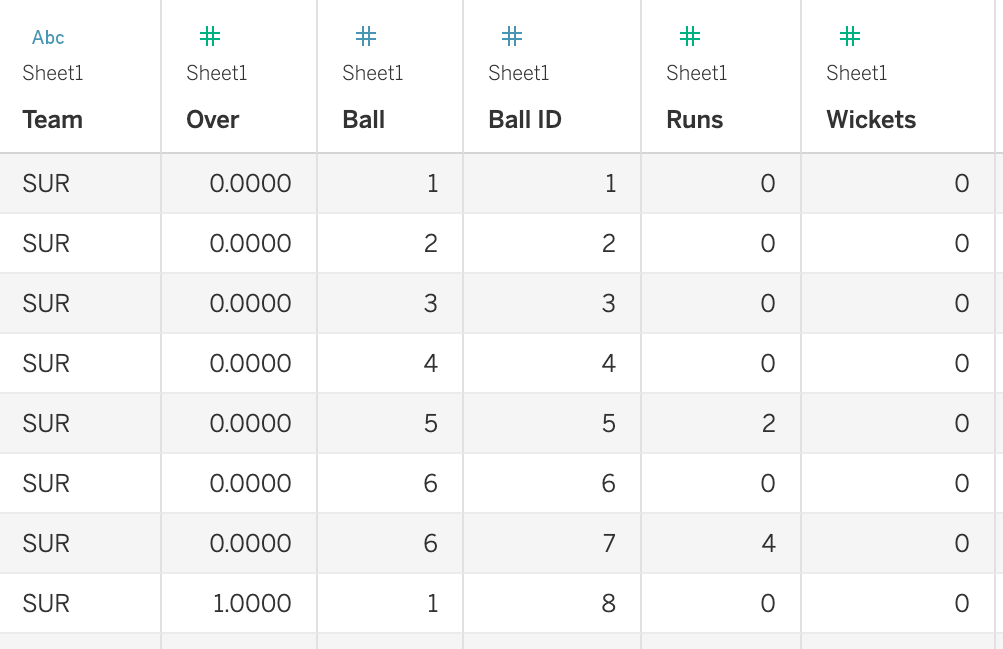Click the number type icon above Wickets
The image size is (1003, 649).
point(850,37)
